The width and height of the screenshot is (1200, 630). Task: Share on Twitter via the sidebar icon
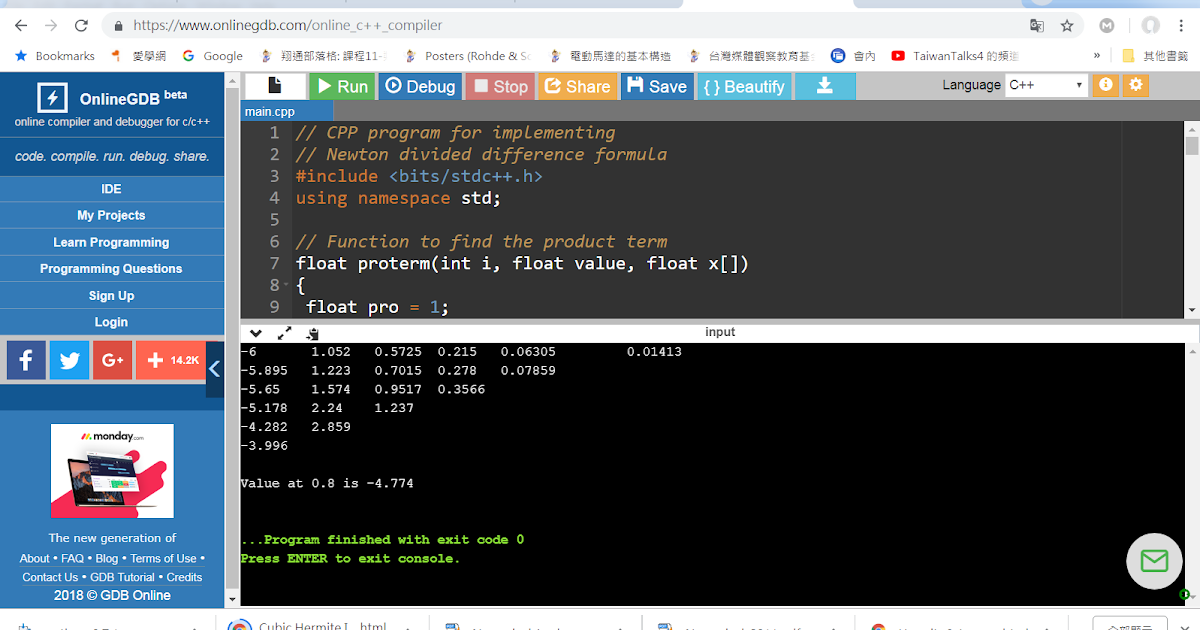pyautogui.click(x=69, y=360)
